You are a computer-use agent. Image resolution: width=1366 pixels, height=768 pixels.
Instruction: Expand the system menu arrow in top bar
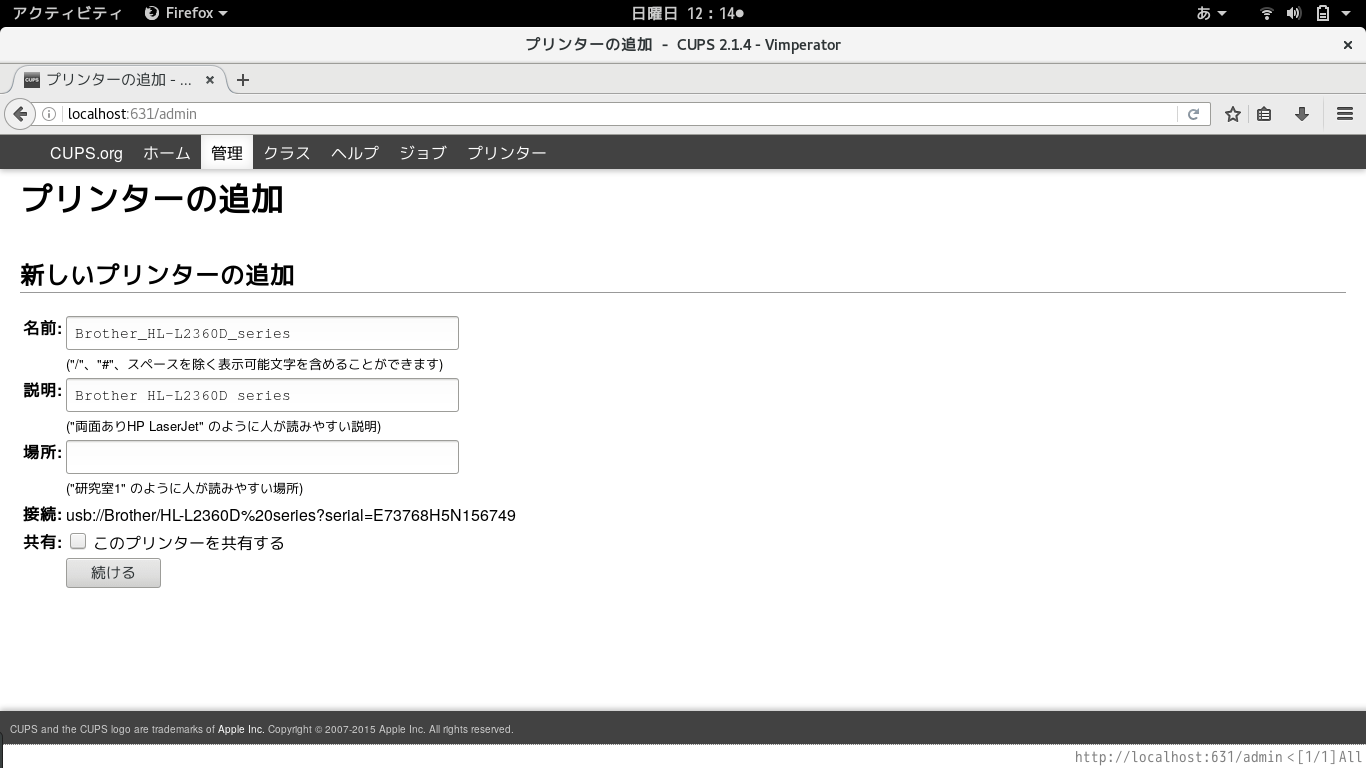tap(1347, 13)
